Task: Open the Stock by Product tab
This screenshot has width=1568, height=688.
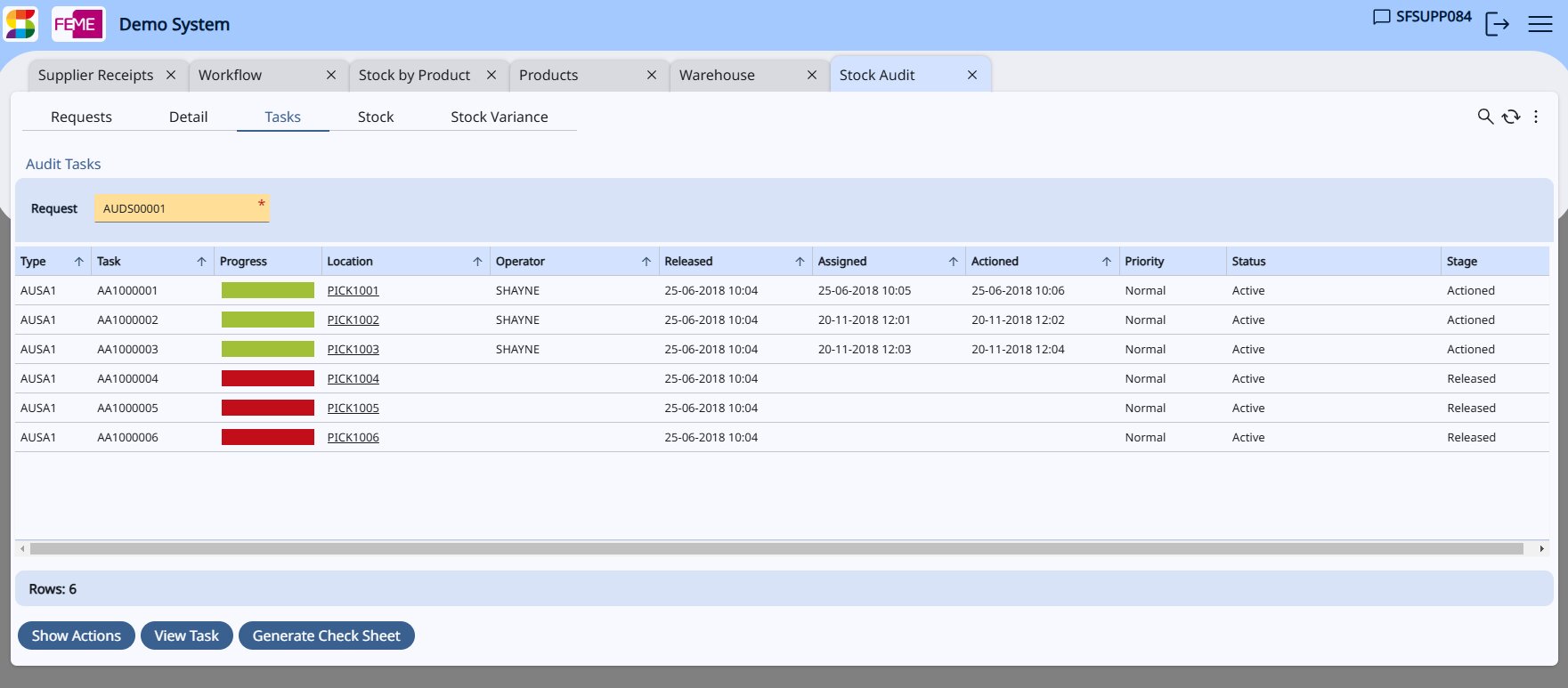Action: pyautogui.click(x=414, y=75)
